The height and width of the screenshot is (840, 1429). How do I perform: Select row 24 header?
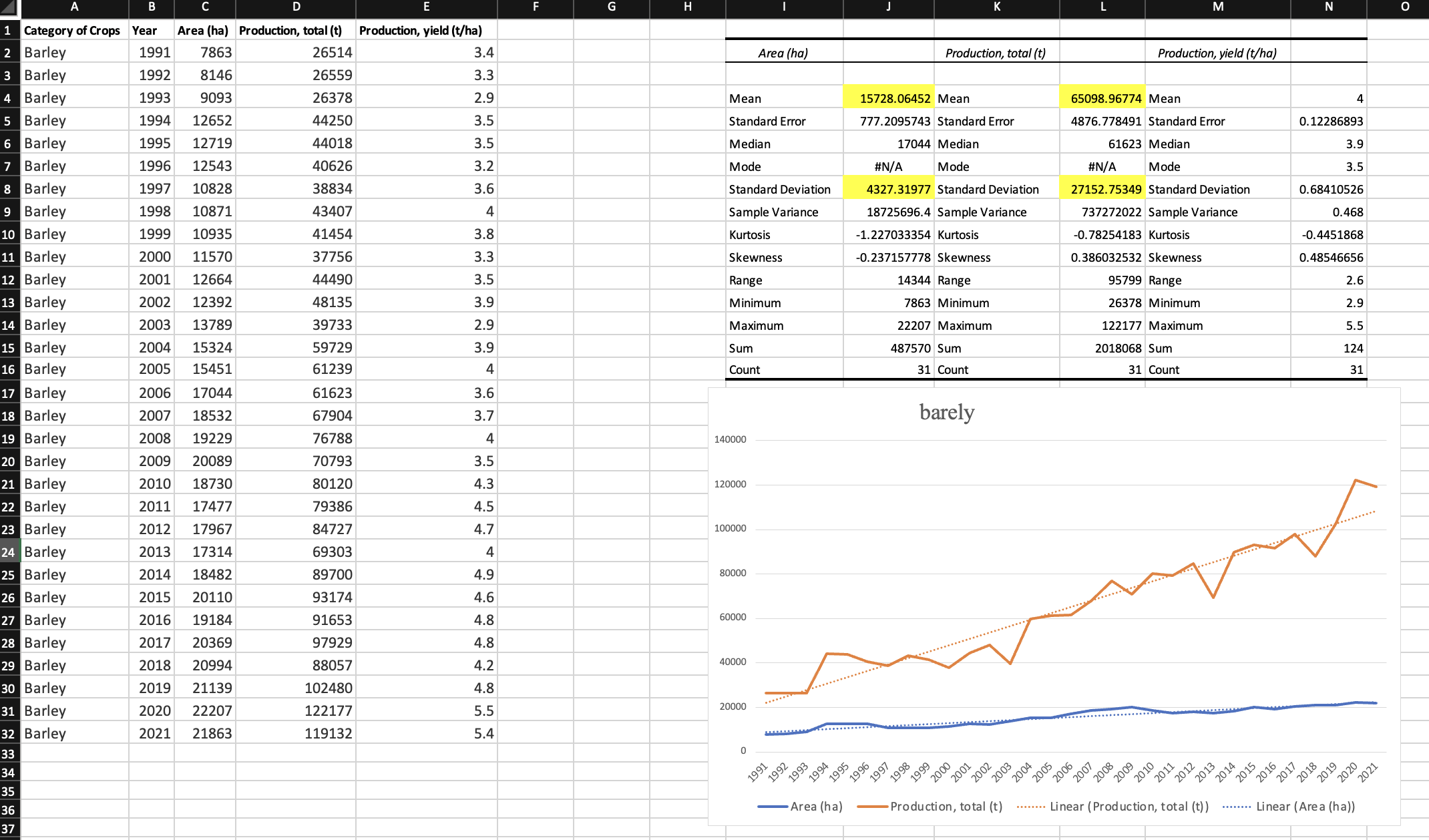point(9,552)
